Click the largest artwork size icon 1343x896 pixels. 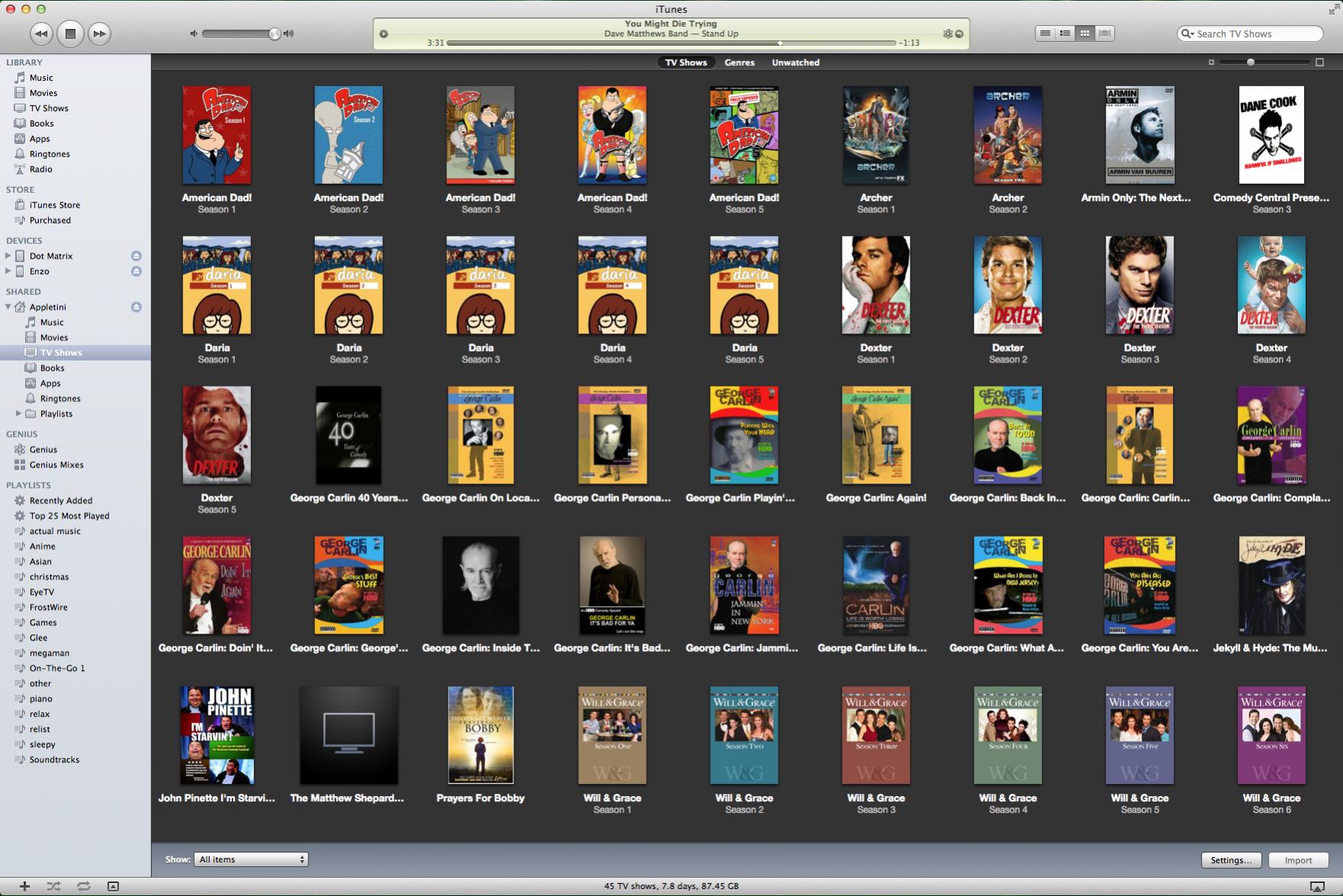1319,63
